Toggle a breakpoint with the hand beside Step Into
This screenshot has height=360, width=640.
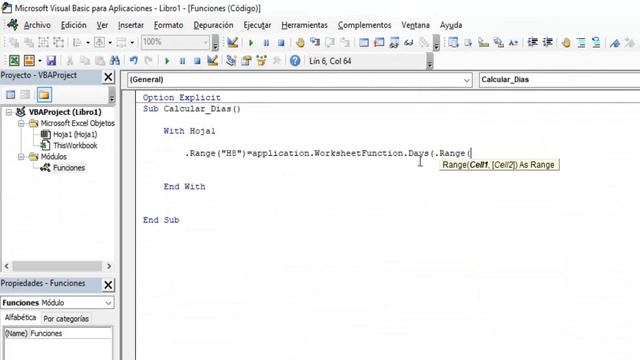[300, 42]
